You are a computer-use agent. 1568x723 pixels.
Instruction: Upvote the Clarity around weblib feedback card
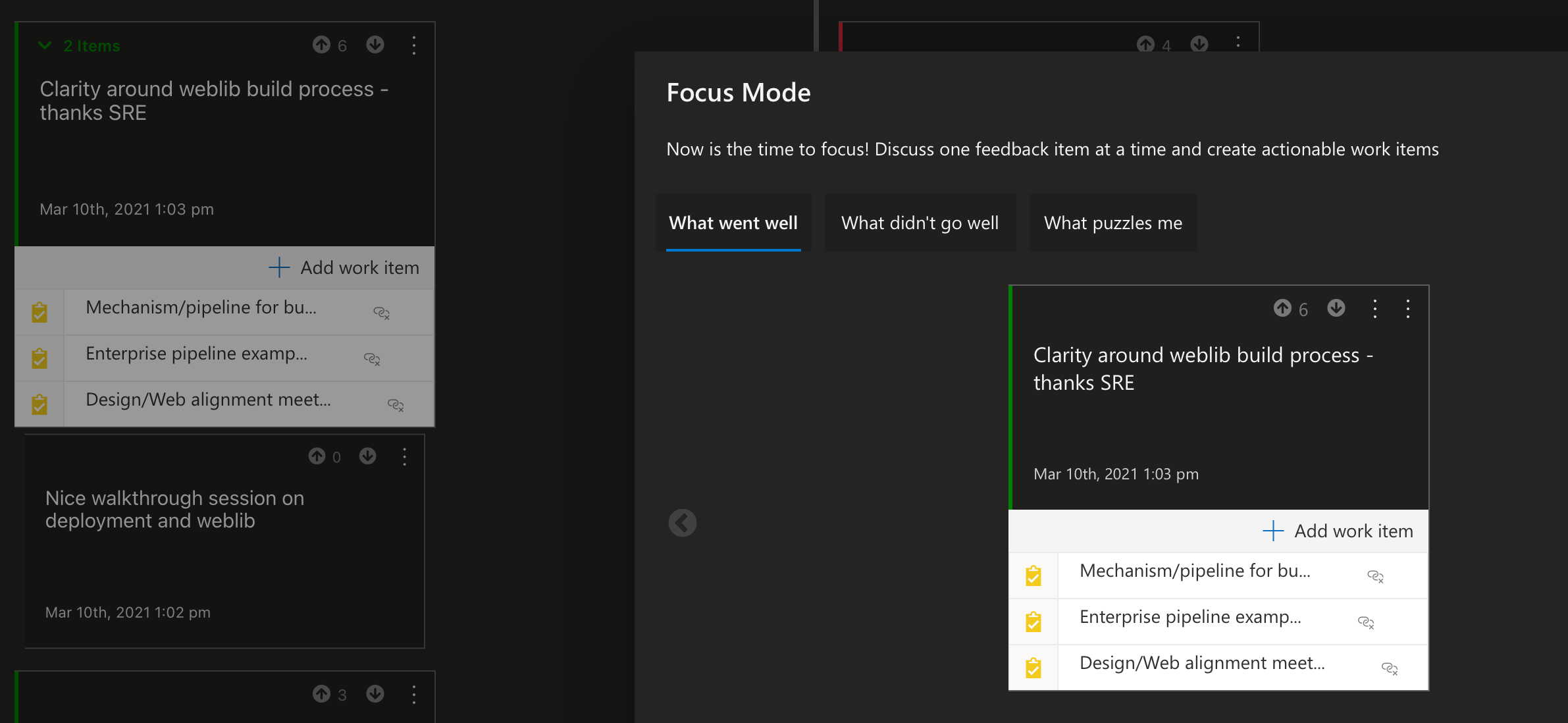[x=321, y=45]
